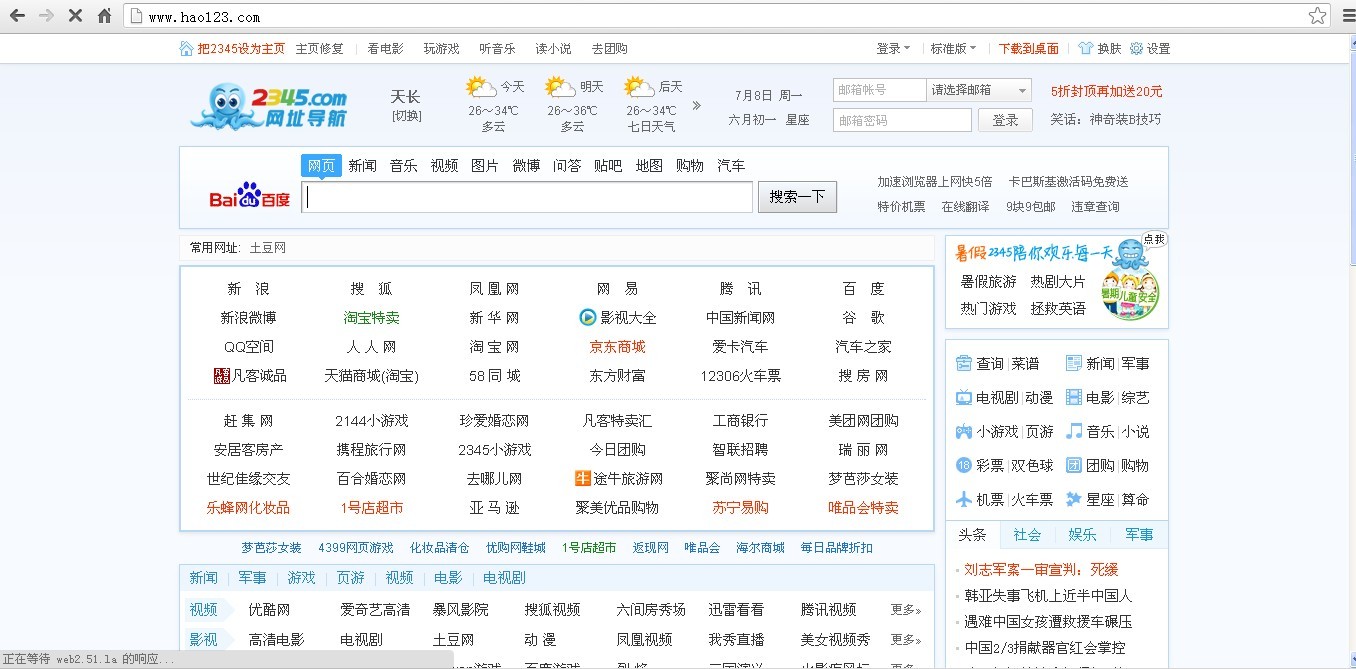The height and width of the screenshot is (669, 1356).
Task: Click the 小游戏 gamepad icon
Action: [964, 431]
